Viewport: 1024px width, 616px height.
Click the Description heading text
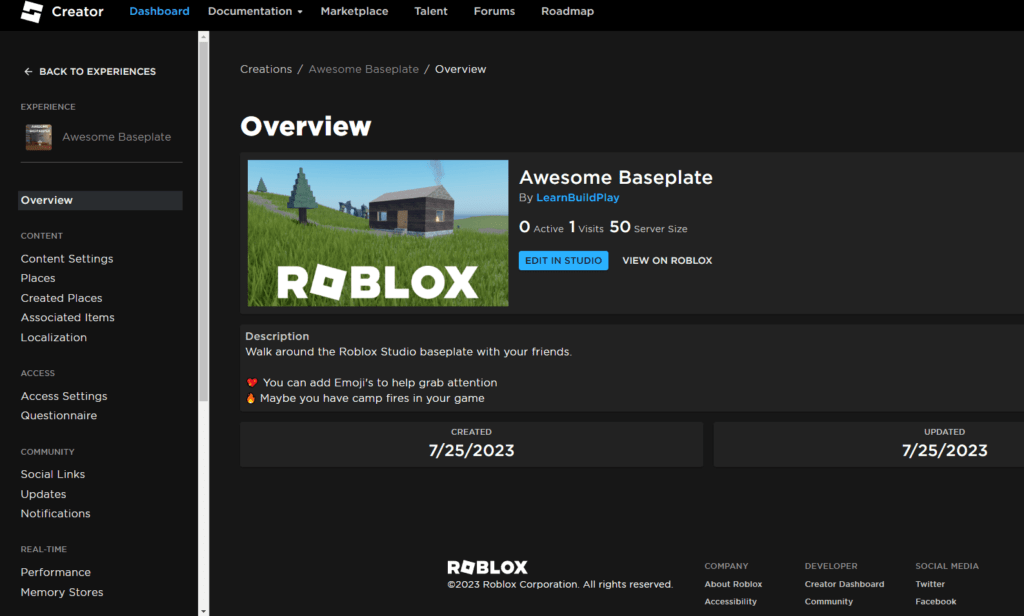[277, 336]
